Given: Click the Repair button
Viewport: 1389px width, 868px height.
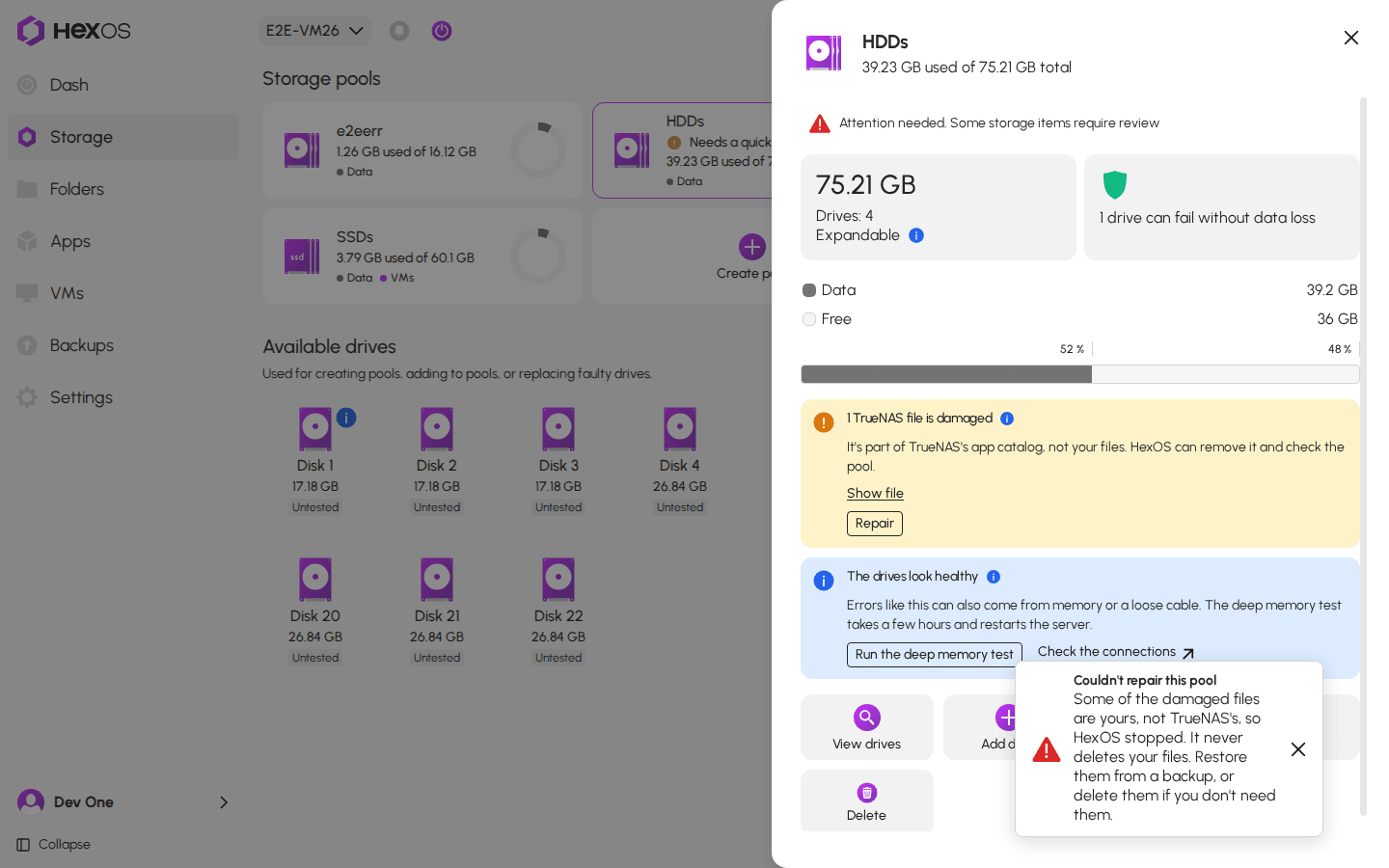Looking at the screenshot, I should pyautogui.click(x=875, y=523).
